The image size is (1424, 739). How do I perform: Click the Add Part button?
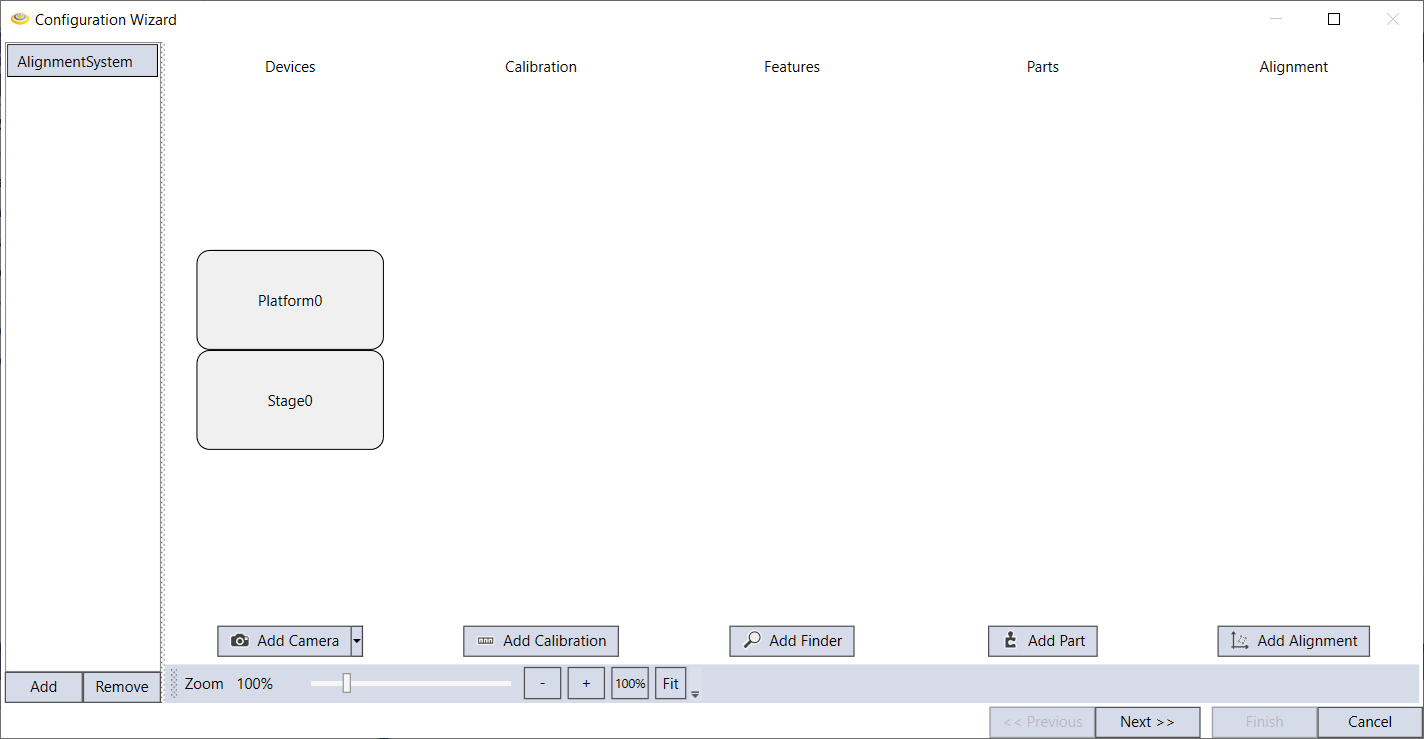click(1042, 641)
